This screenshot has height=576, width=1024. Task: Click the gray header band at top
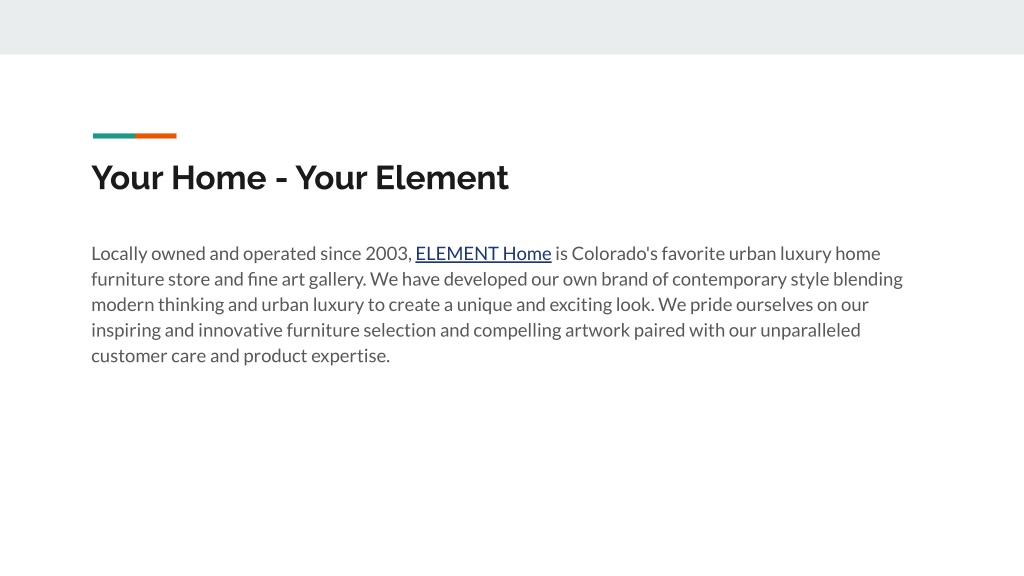pyautogui.click(x=512, y=27)
